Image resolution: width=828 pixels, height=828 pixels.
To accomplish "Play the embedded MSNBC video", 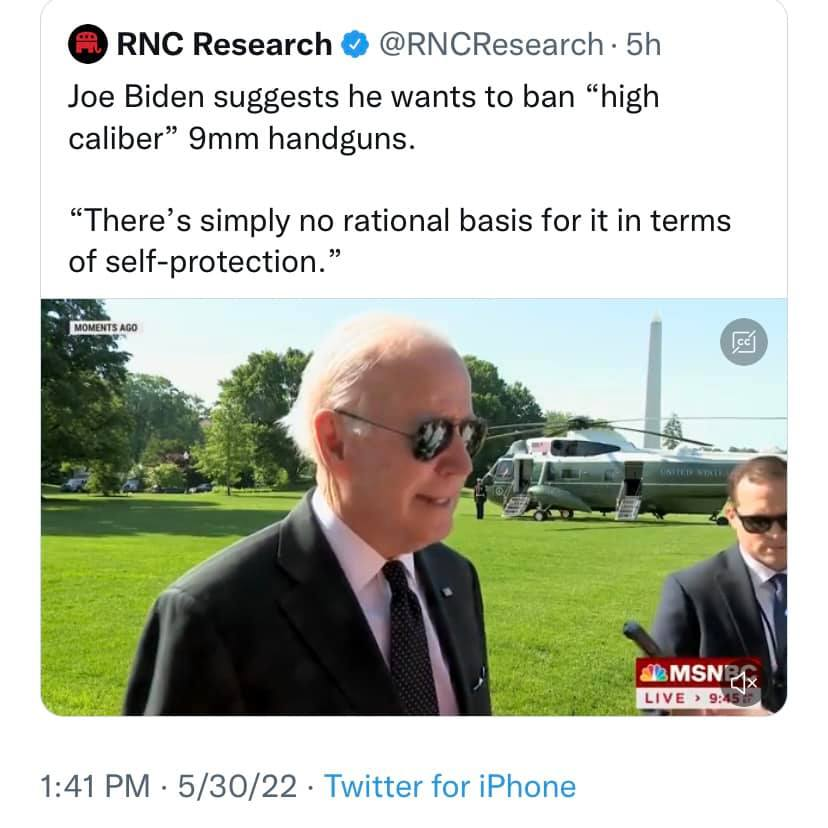I will click(x=413, y=507).
